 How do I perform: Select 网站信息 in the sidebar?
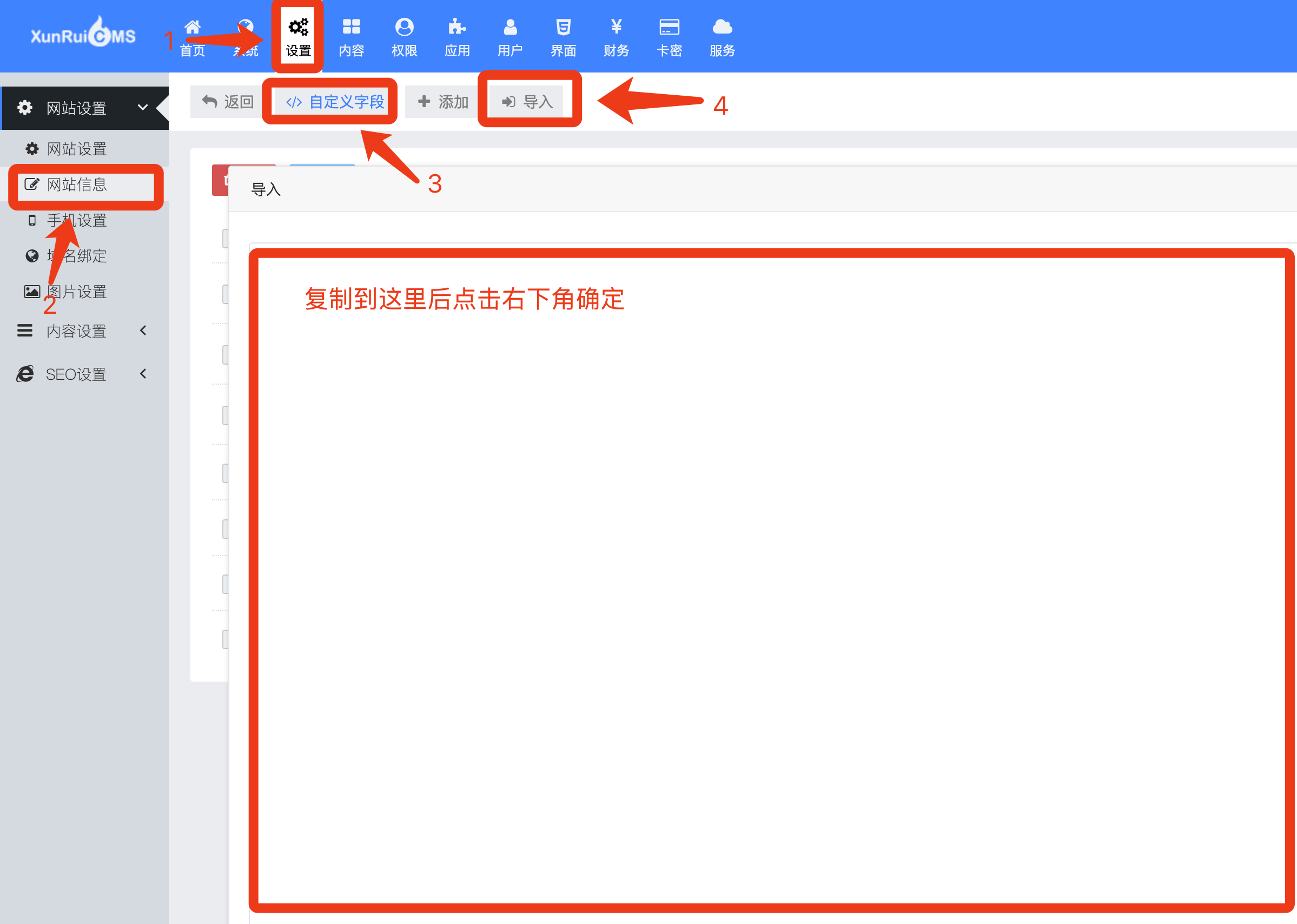[76, 184]
